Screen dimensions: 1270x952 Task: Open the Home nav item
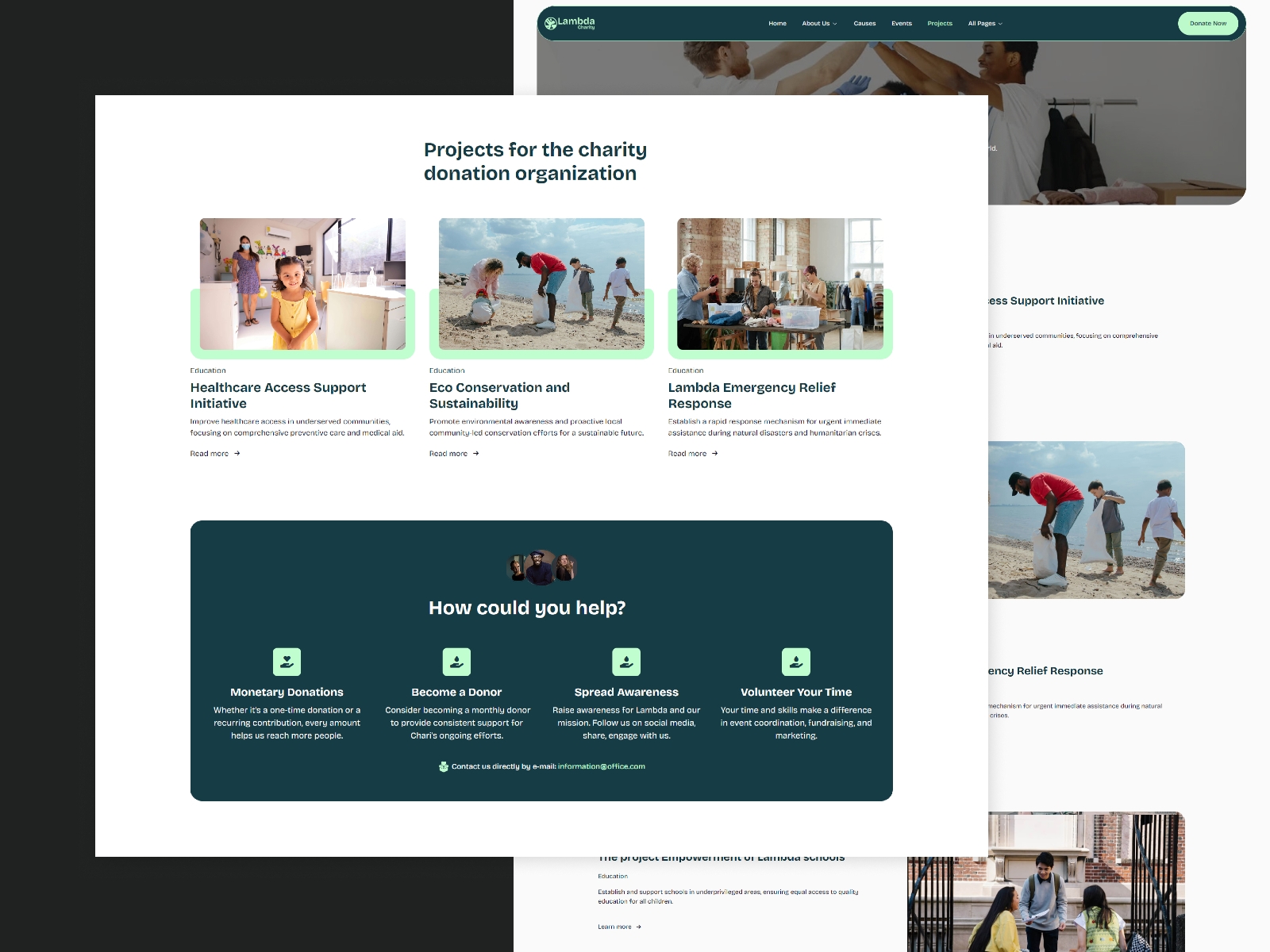[x=777, y=24]
